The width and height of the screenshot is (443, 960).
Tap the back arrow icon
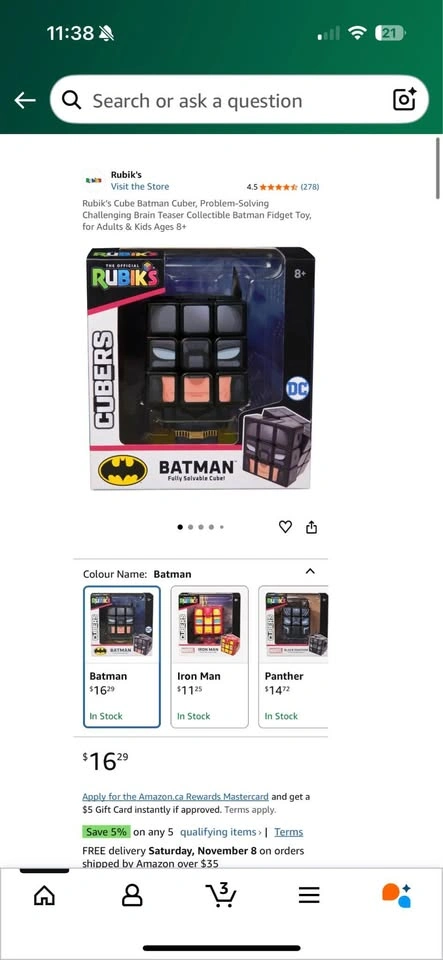point(24,100)
